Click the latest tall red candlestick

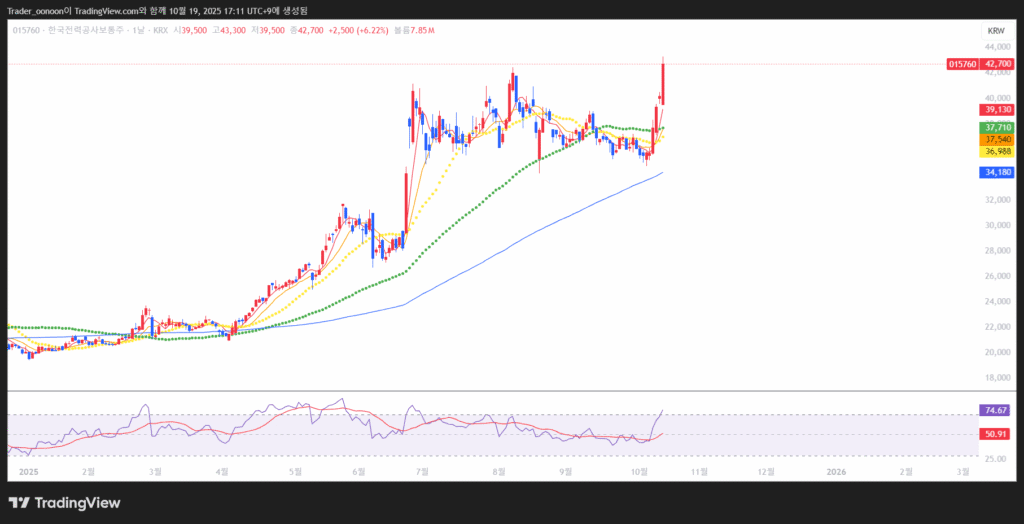663,83
